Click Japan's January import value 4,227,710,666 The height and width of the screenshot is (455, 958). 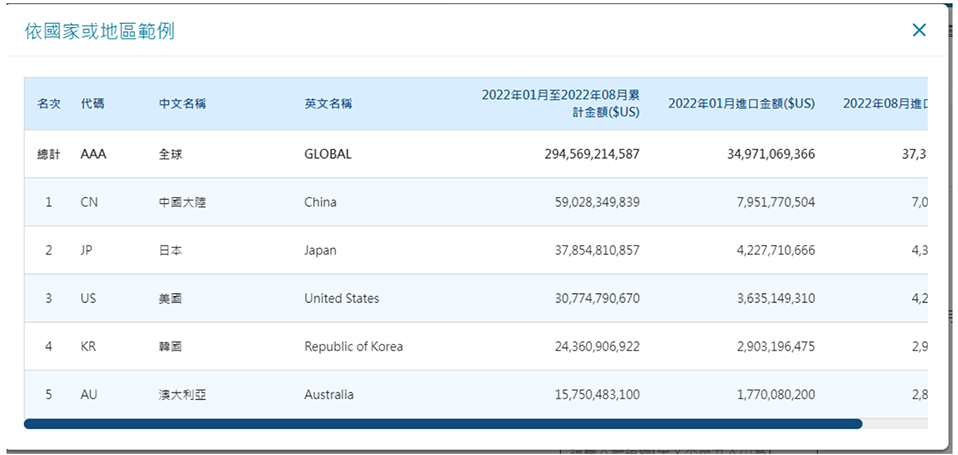(x=760, y=251)
